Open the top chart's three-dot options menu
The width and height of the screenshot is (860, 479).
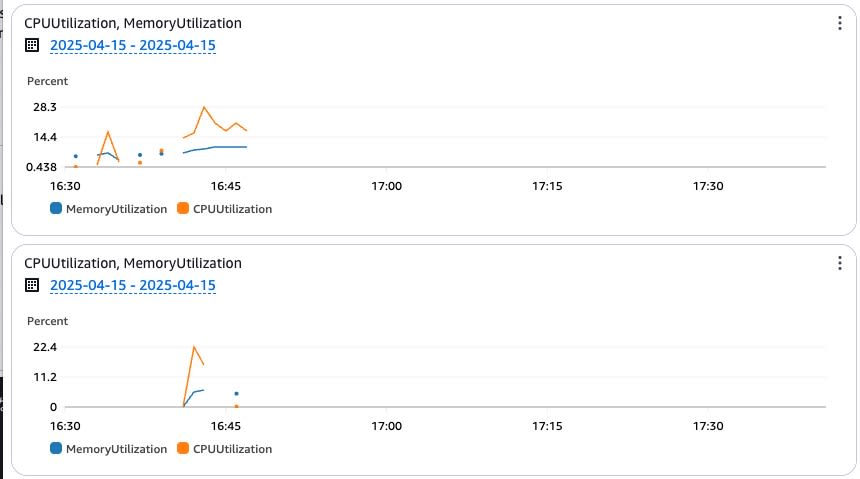coord(840,23)
